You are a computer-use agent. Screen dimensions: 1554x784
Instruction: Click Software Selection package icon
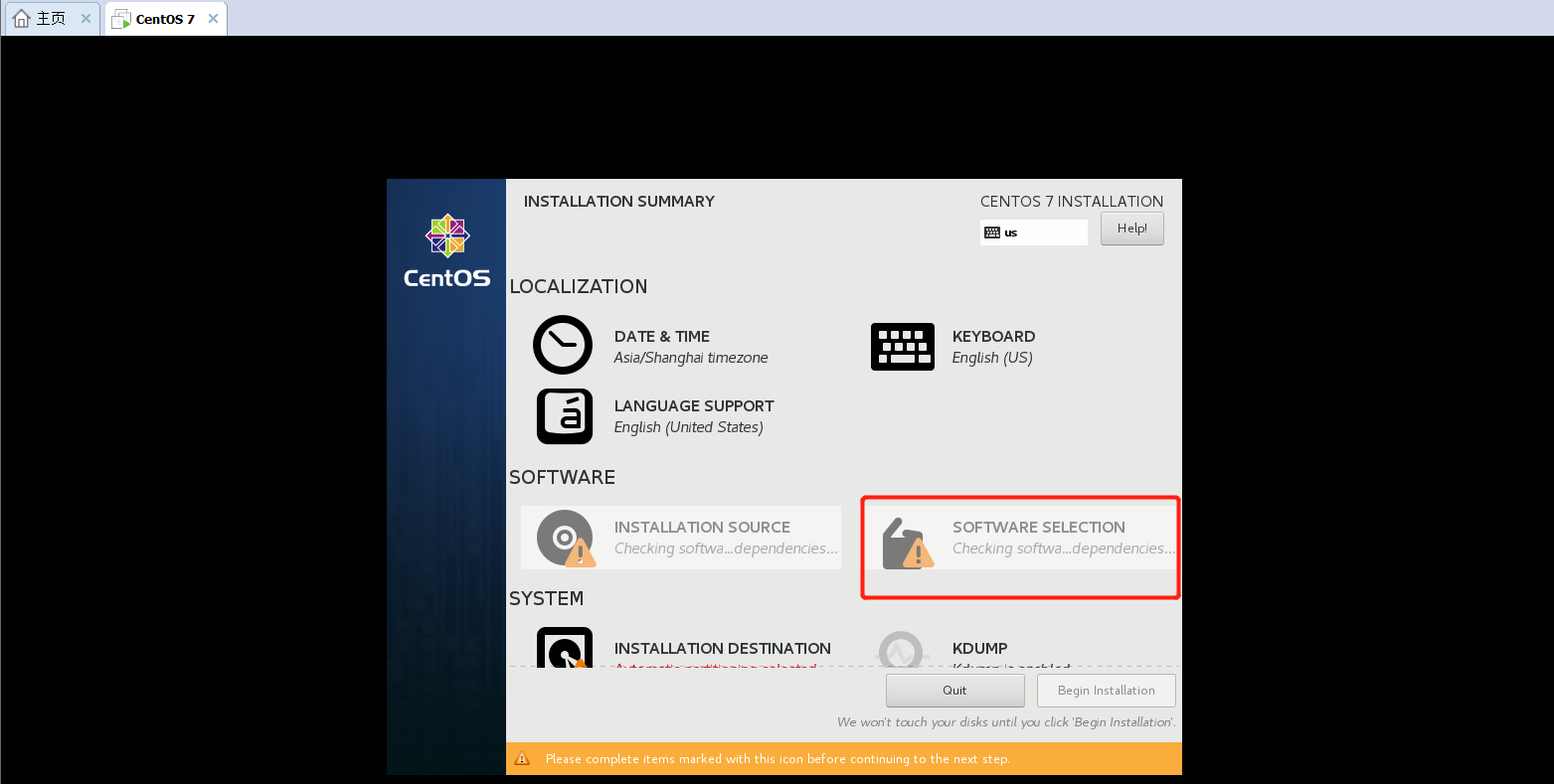tap(908, 543)
